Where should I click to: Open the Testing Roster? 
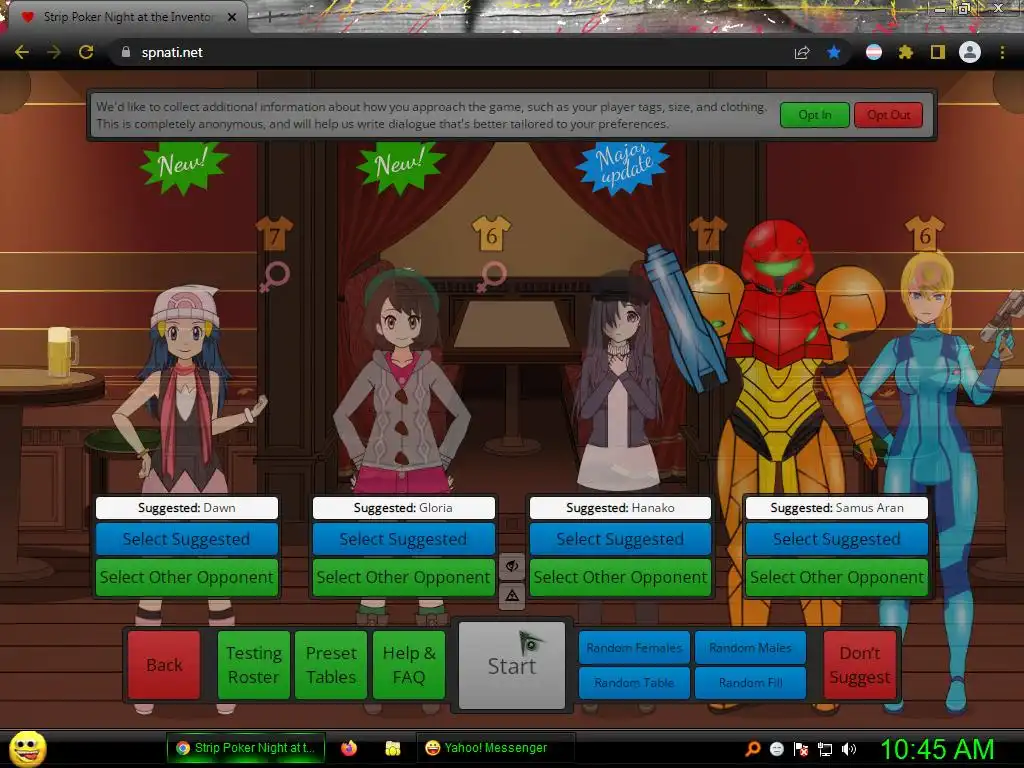click(x=253, y=665)
